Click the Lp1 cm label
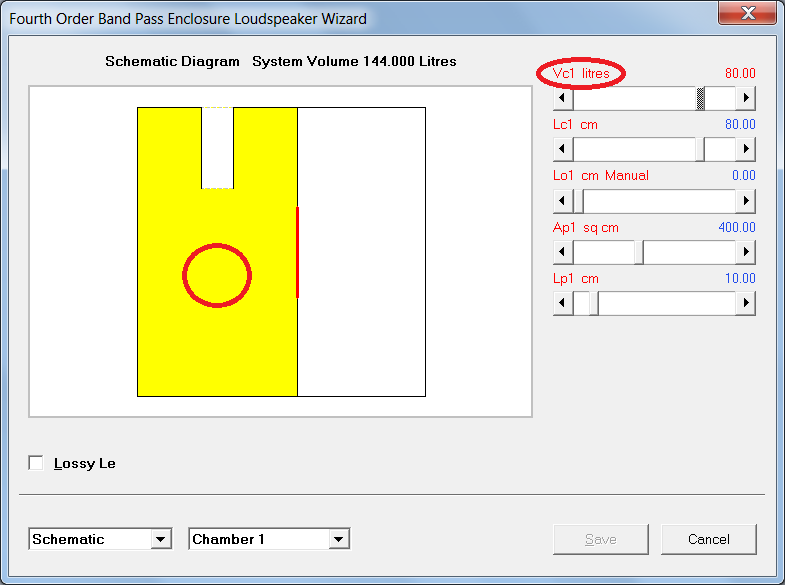Viewport: 785px width, 585px height. pyautogui.click(x=576, y=279)
